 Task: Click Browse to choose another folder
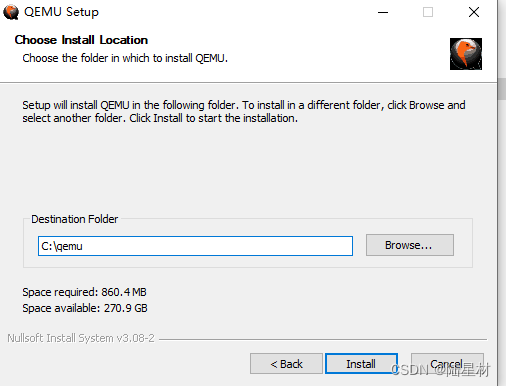[410, 245]
